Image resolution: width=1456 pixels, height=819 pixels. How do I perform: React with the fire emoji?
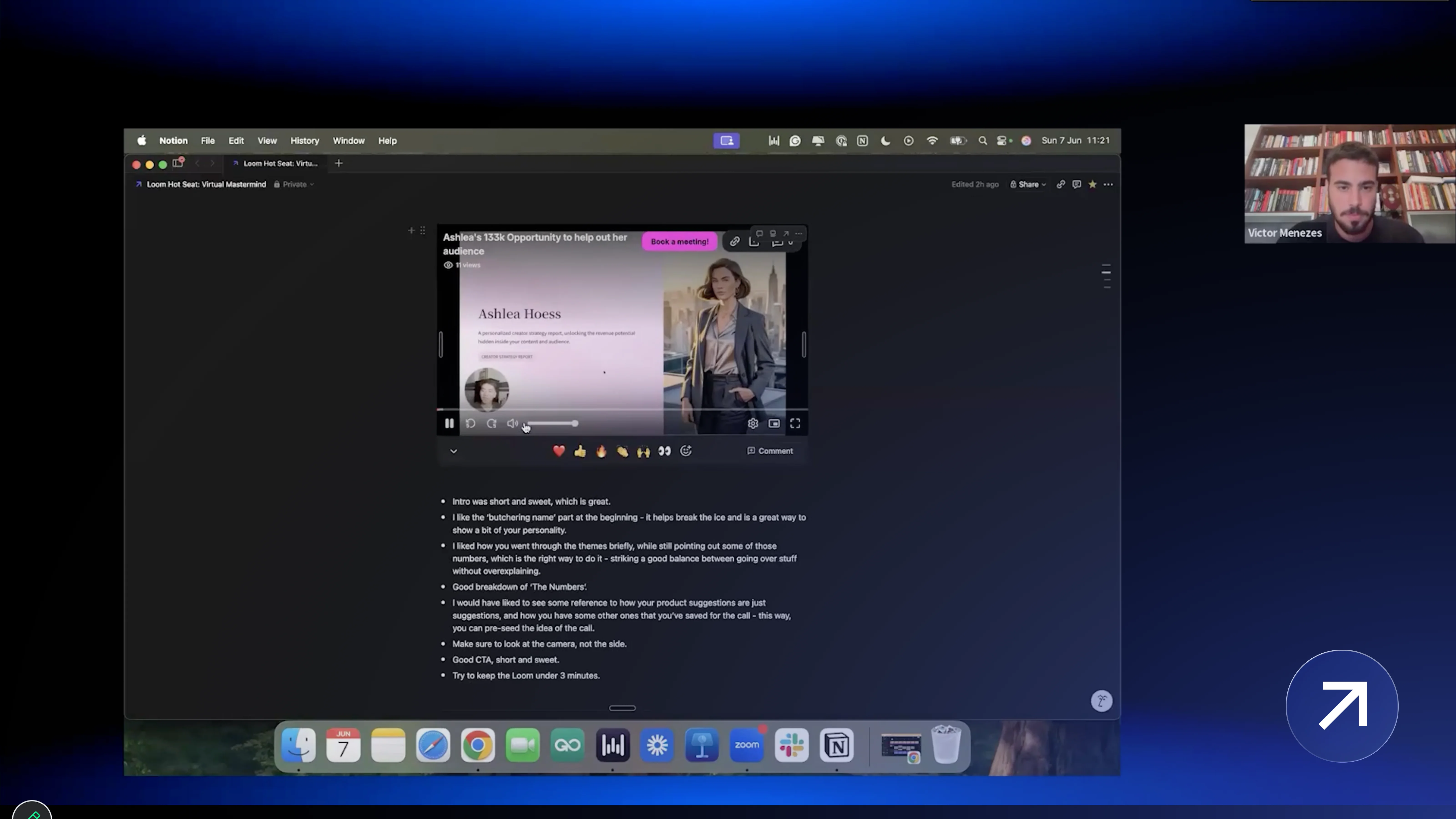pos(601,451)
